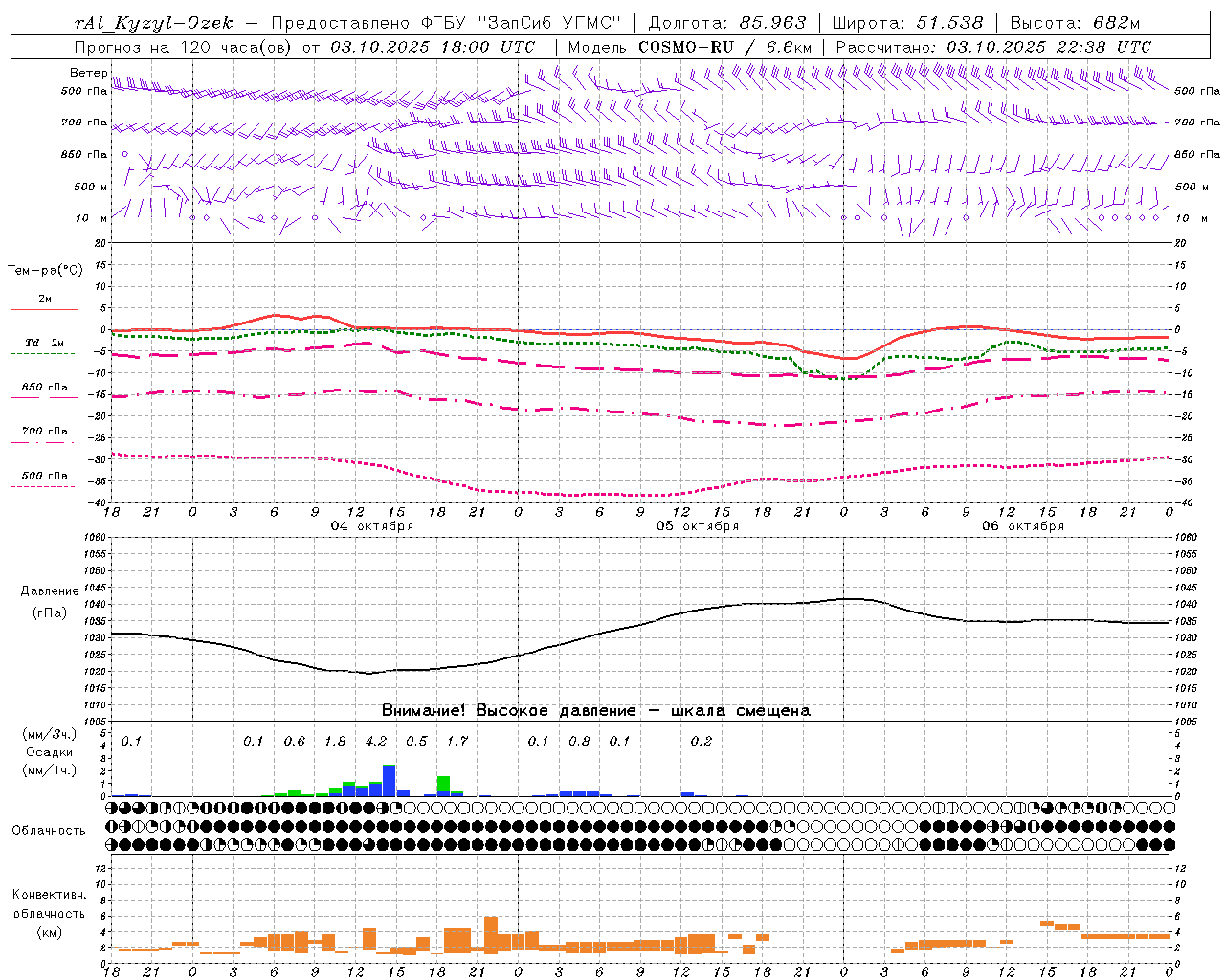Click the left 10 м wind level label
Screen dimensions: 1225x980
(91, 218)
